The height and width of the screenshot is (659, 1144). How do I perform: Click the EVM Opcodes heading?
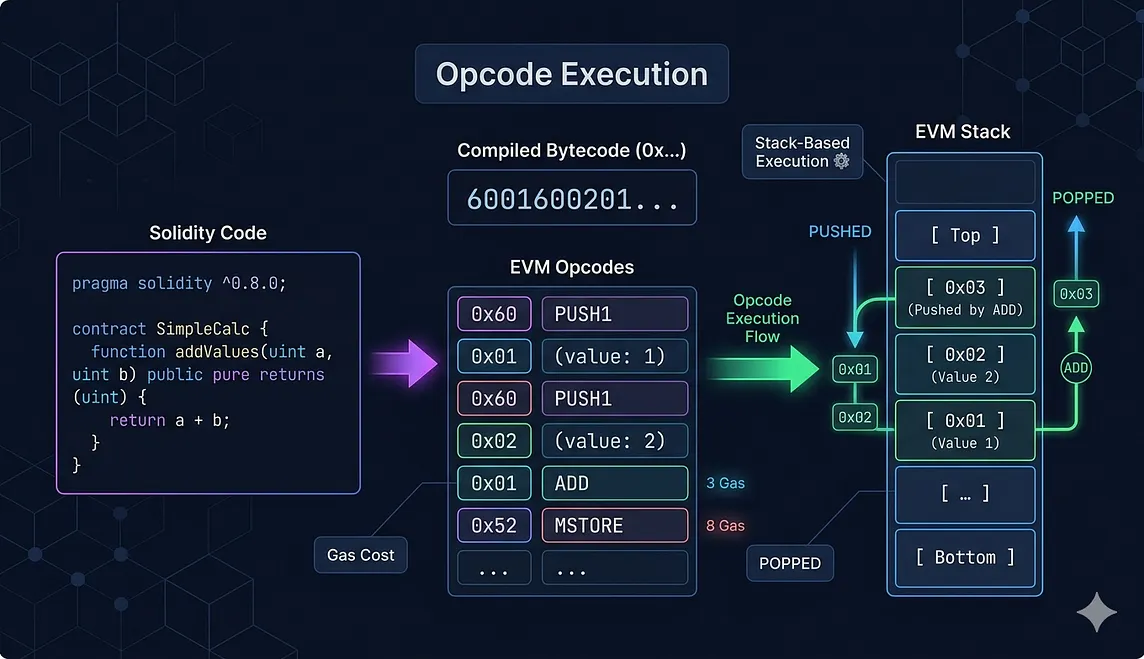point(571,267)
